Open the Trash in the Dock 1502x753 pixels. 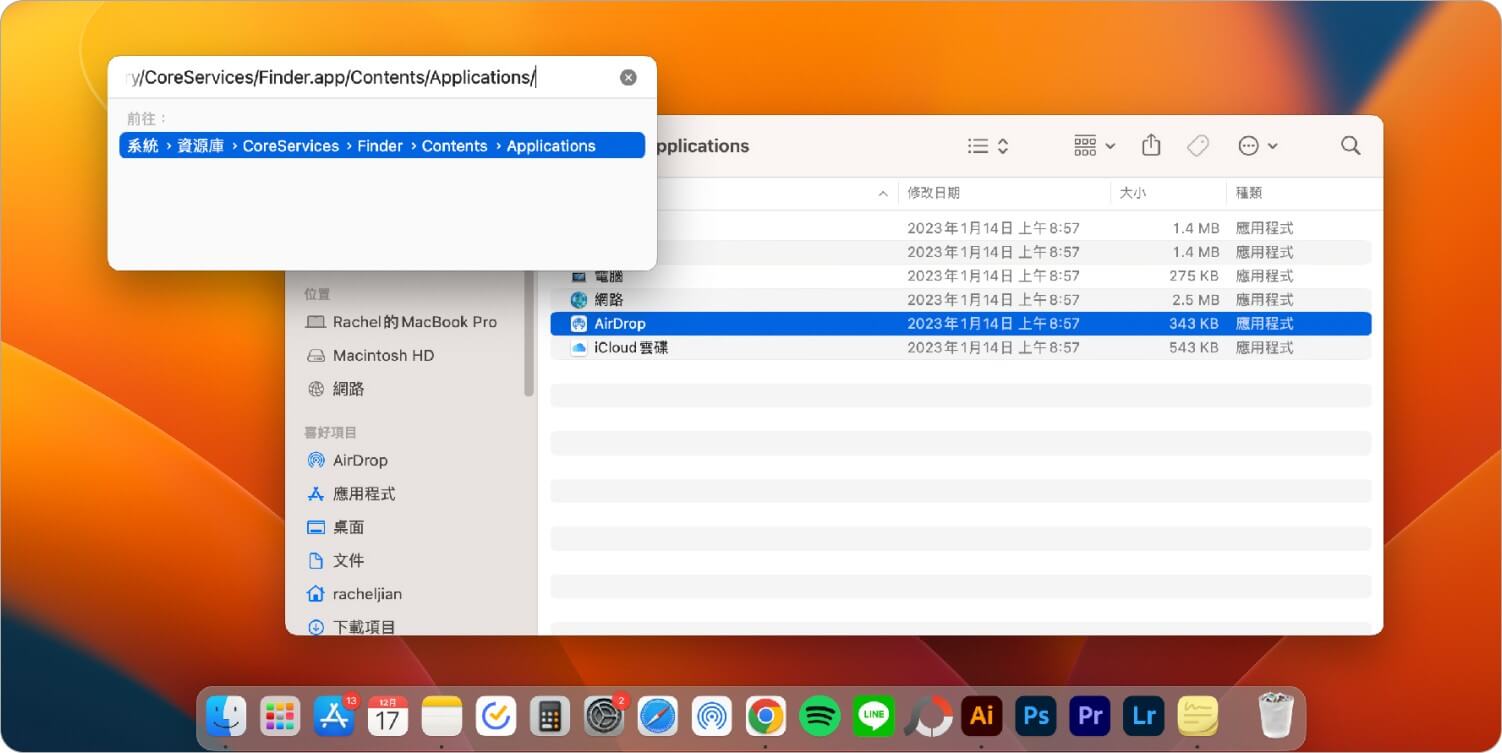point(1276,716)
